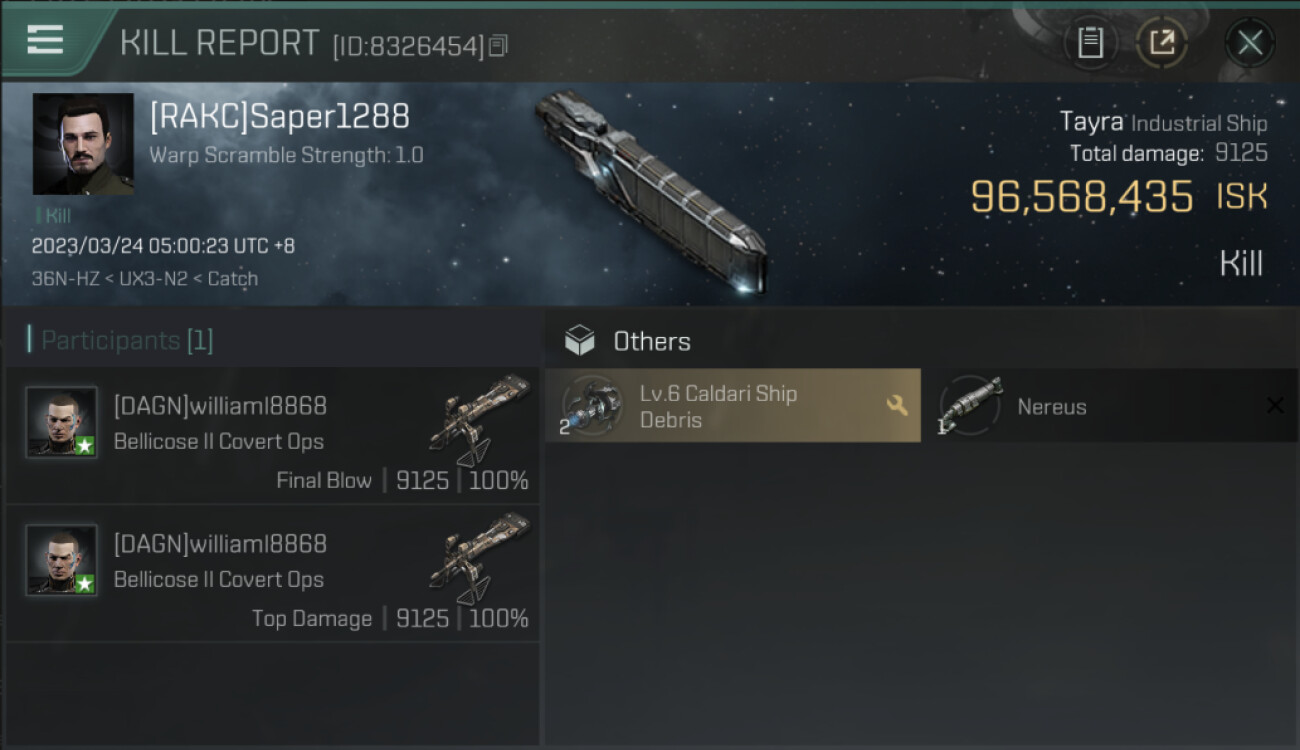Click the Bellicose II ship icon for Final Blow
This screenshot has width=1300, height=750.
480,420
